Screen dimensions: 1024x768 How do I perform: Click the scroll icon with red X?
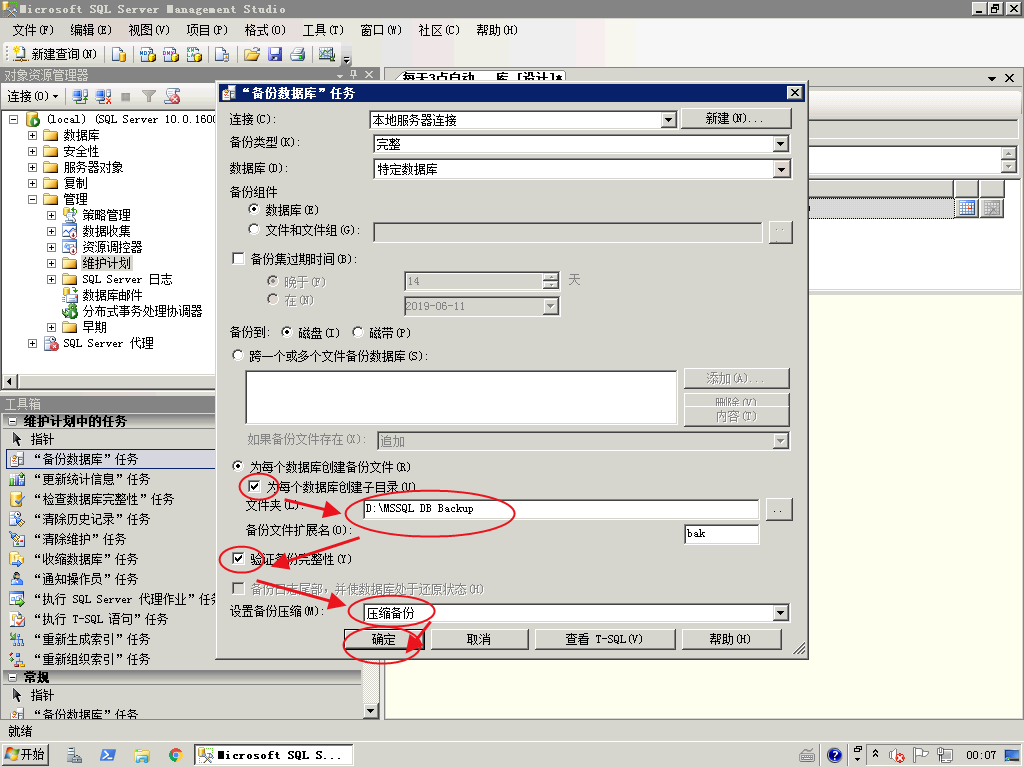pos(172,97)
